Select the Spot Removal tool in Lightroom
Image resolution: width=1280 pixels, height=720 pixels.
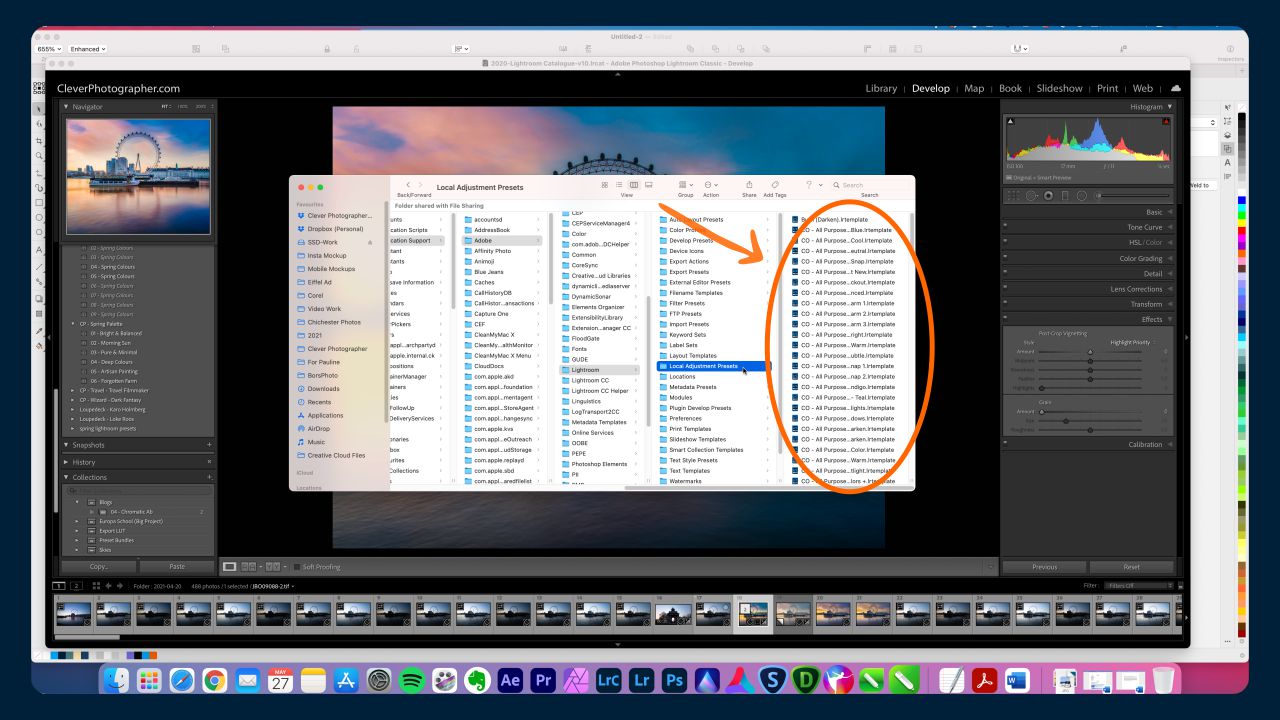pos(1030,195)
